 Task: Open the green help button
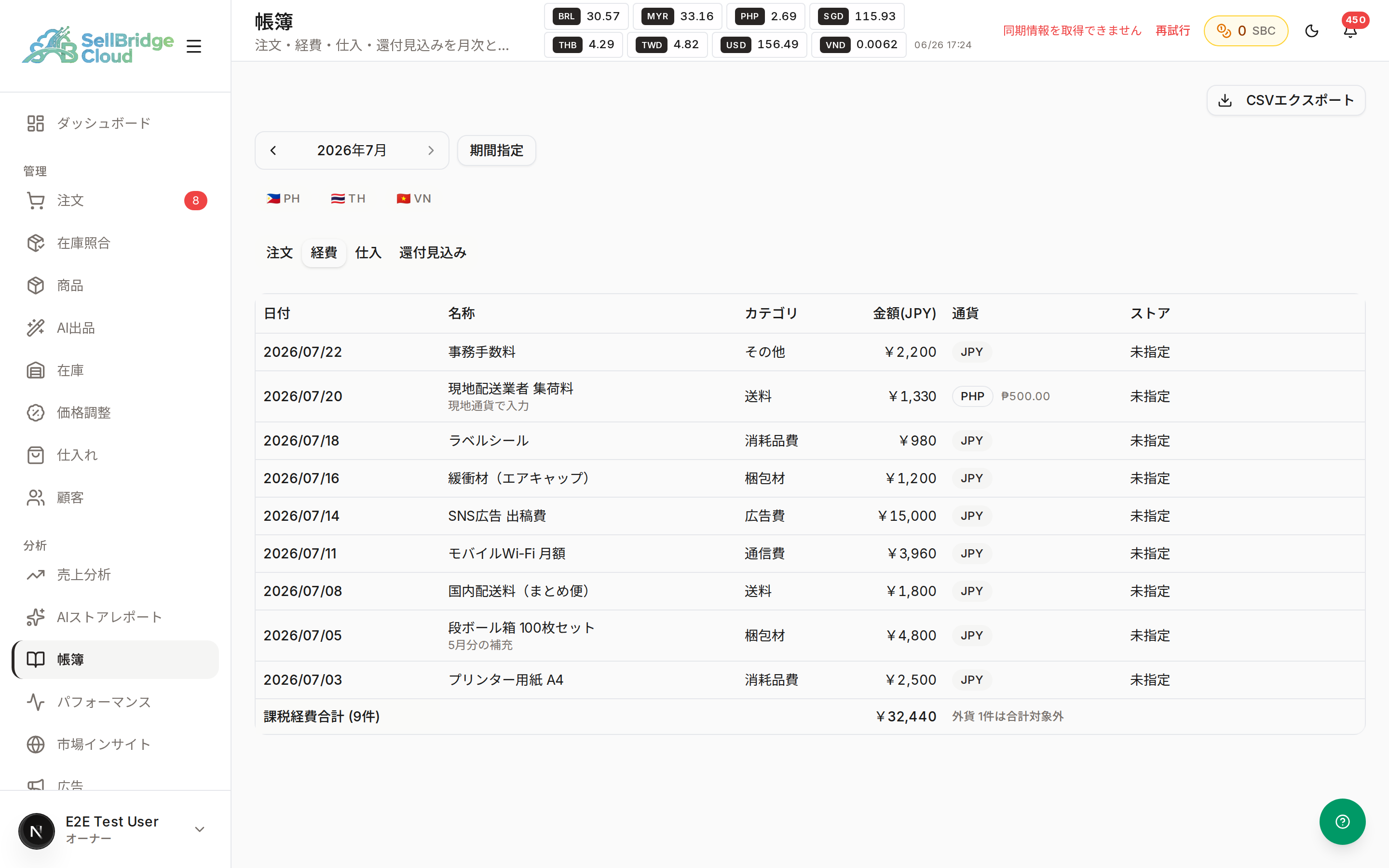pos(1342,821)
